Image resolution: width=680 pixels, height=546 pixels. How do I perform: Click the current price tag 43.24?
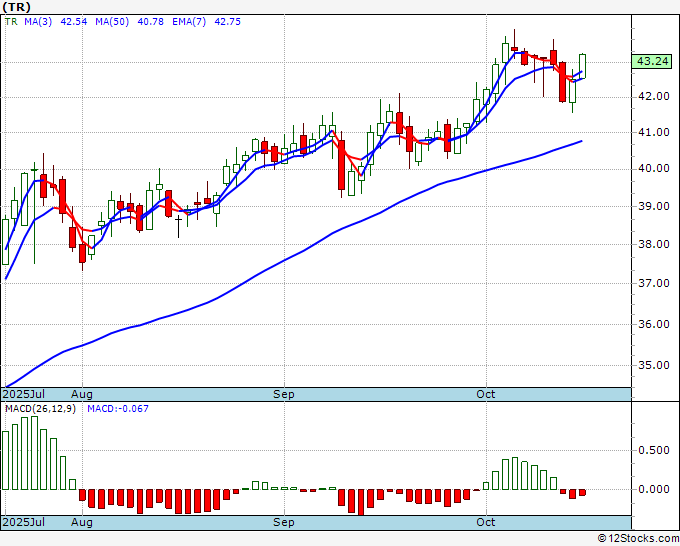point(652,62)
